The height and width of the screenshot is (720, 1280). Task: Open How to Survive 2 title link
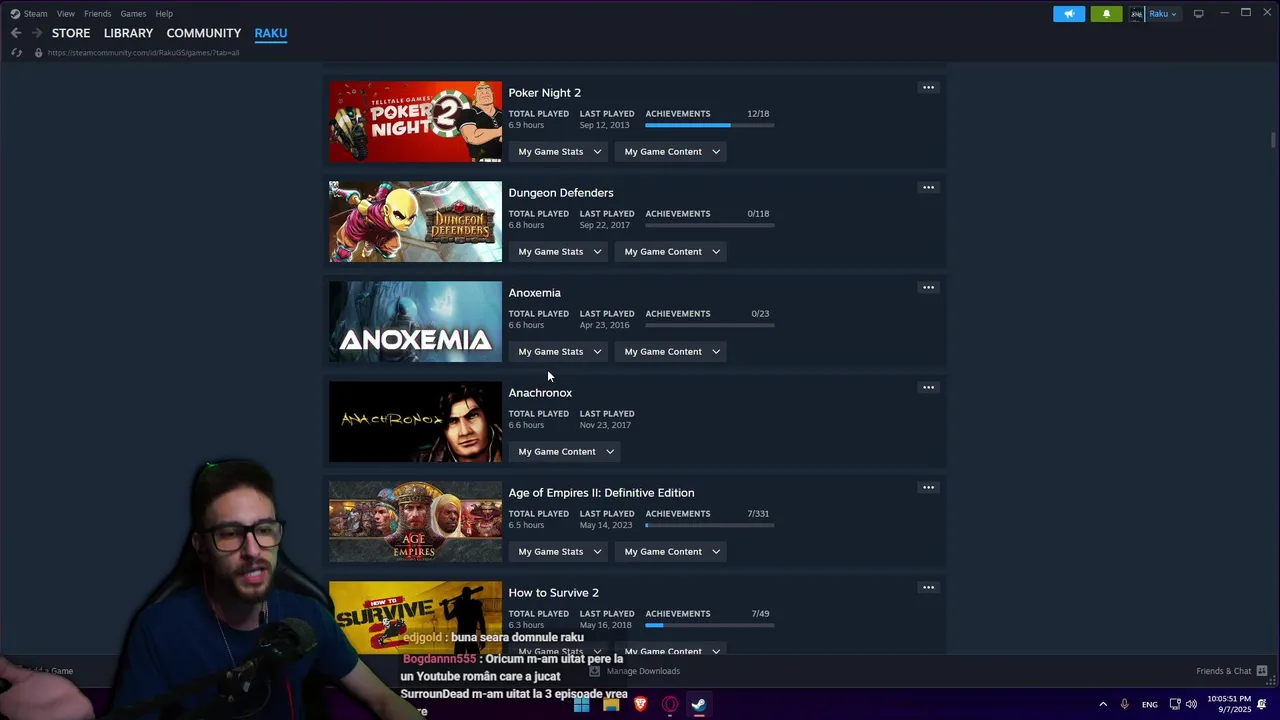point(553,593)
